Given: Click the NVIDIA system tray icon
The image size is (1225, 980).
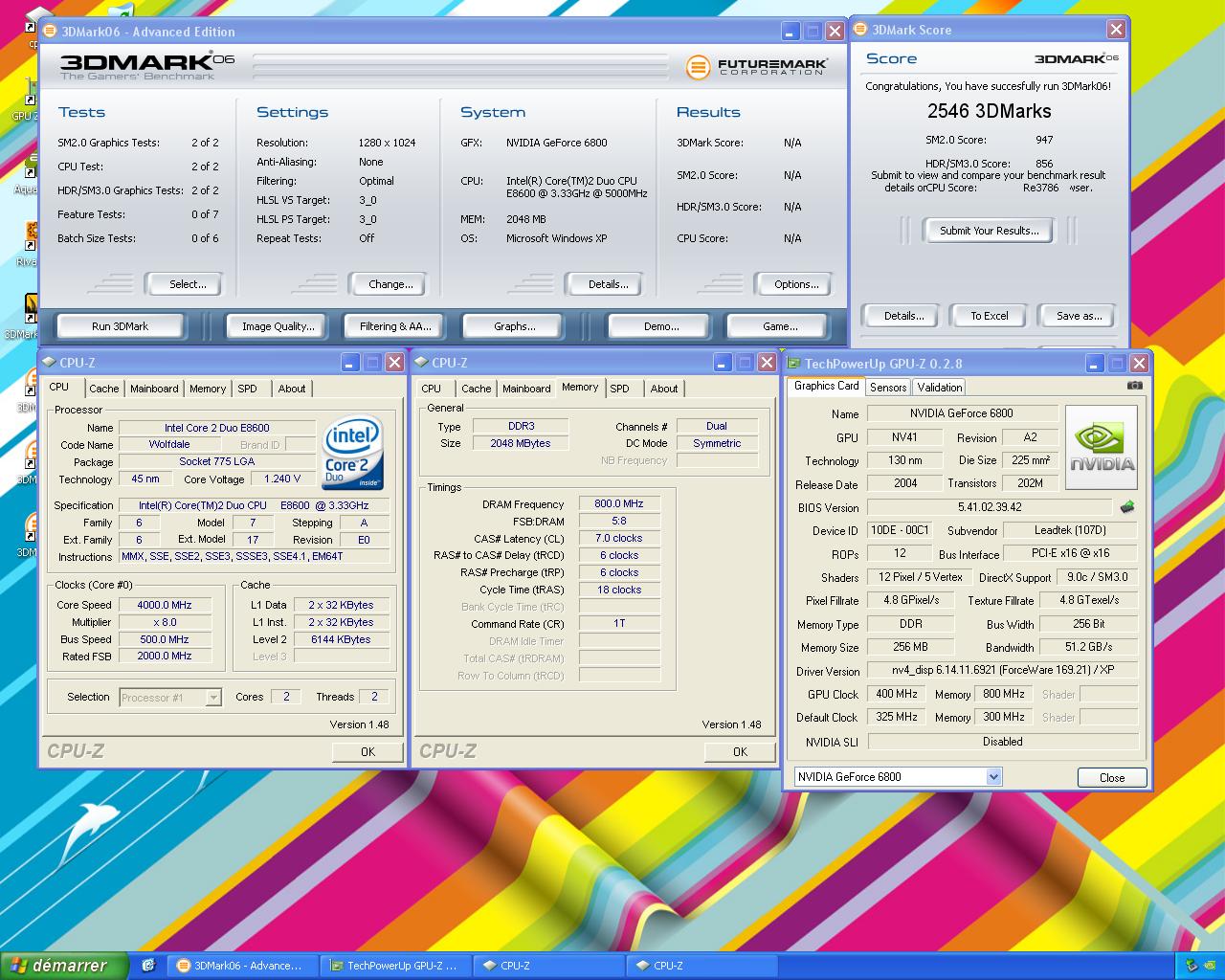Looking at the screenshot, I should pyautogui.click(x=1209, y=966).
